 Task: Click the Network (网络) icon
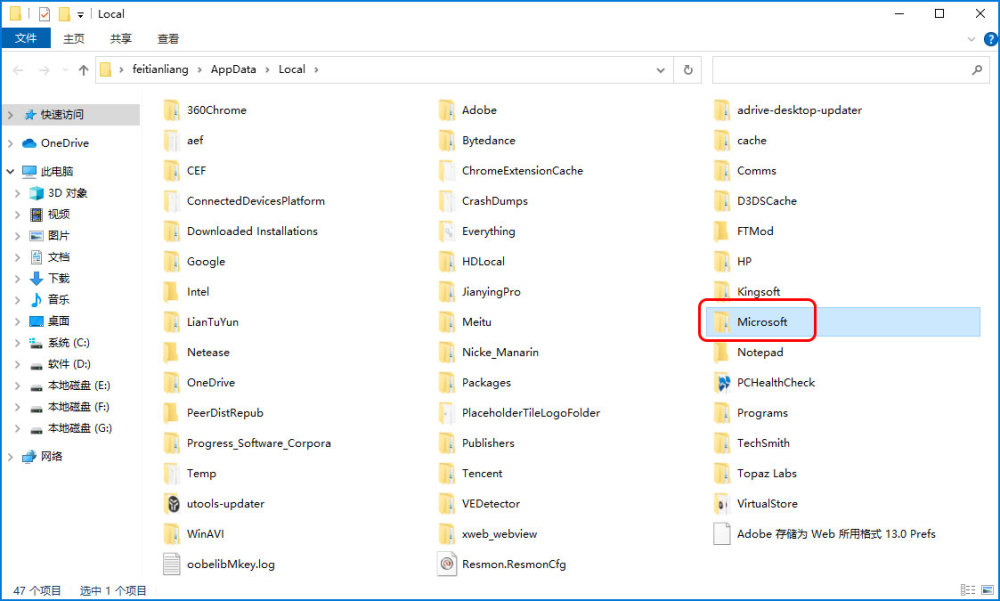click(29, 456)
